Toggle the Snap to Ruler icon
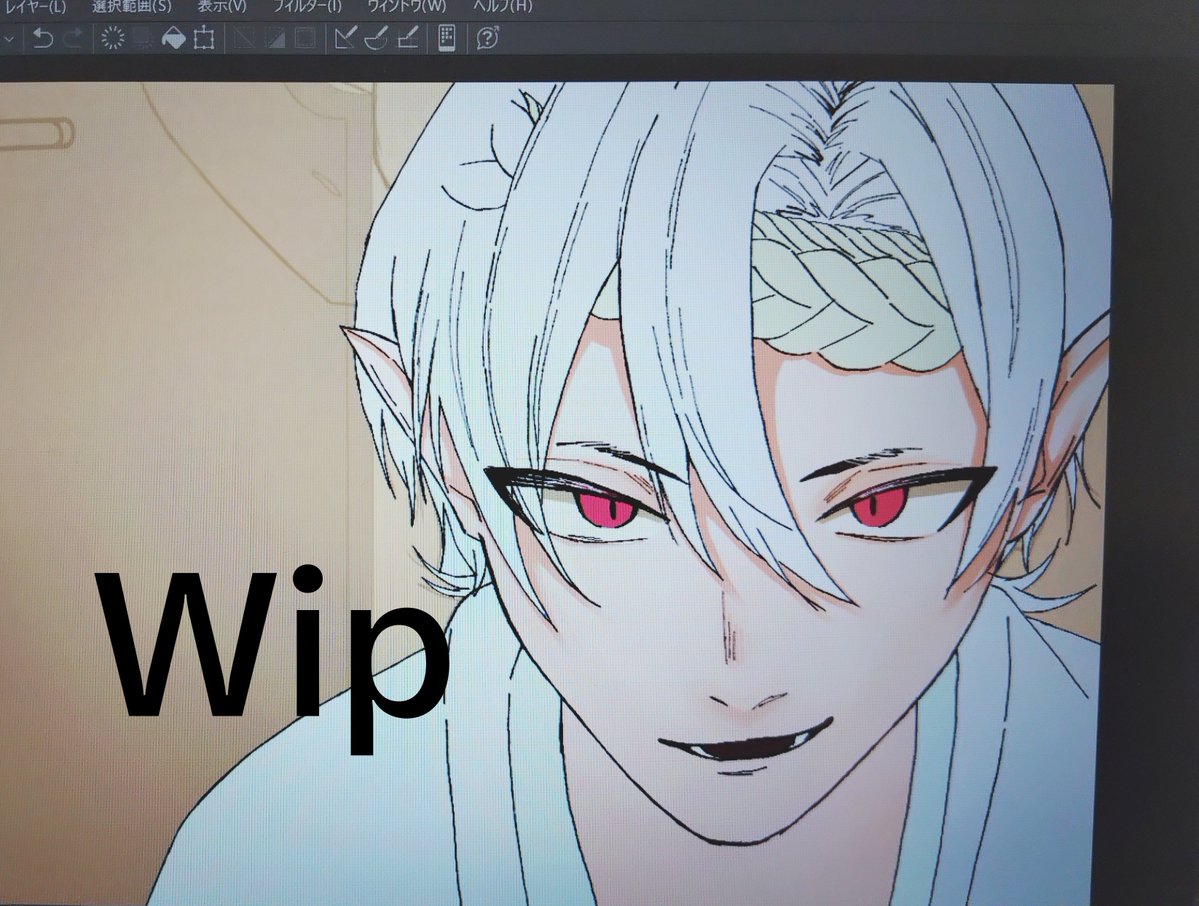Screen dimensions: 1199x906 click(346, 37)
